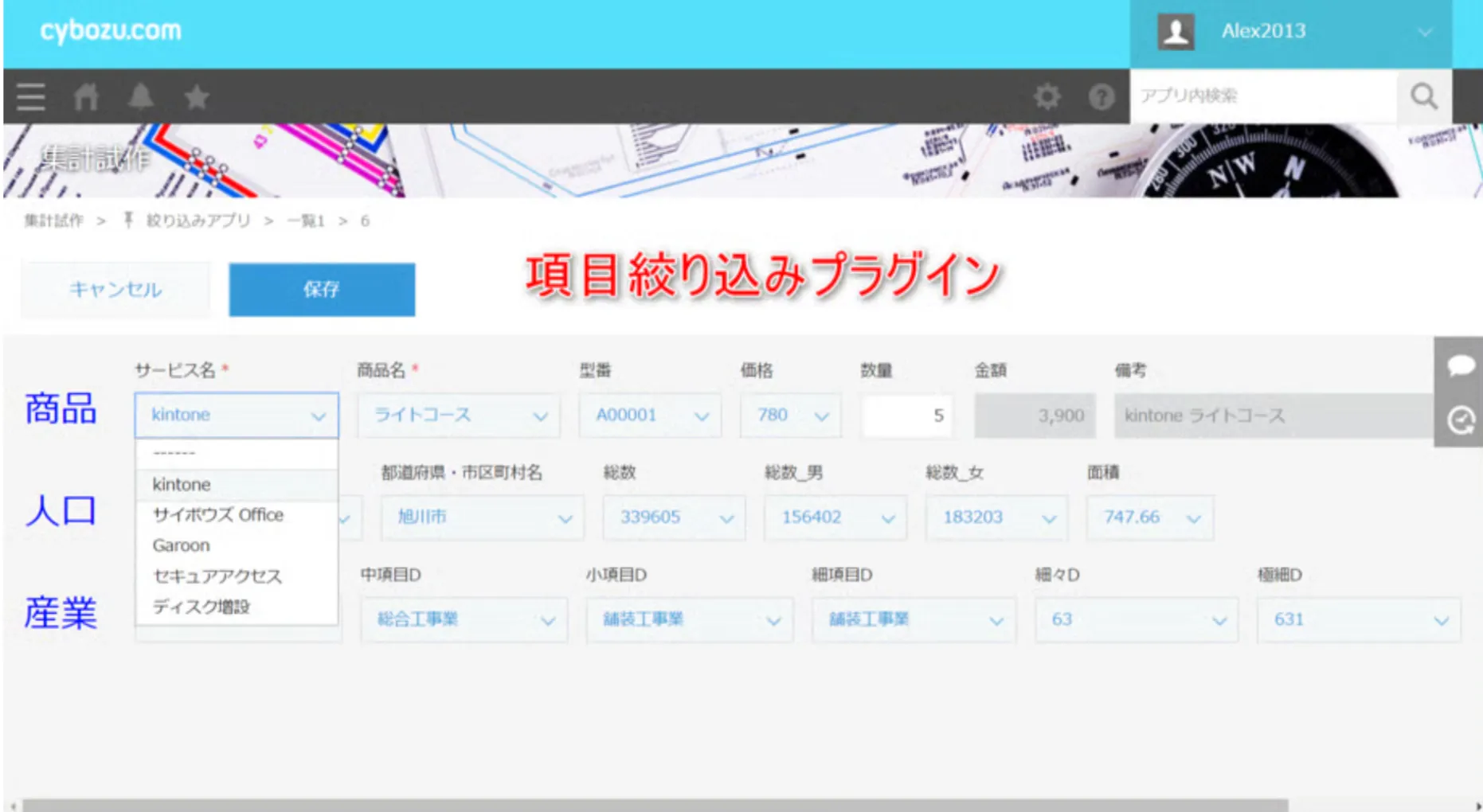Open the 面積 747.66 dropdown
The image size is (1483, 812).
tap(1150, 517)
